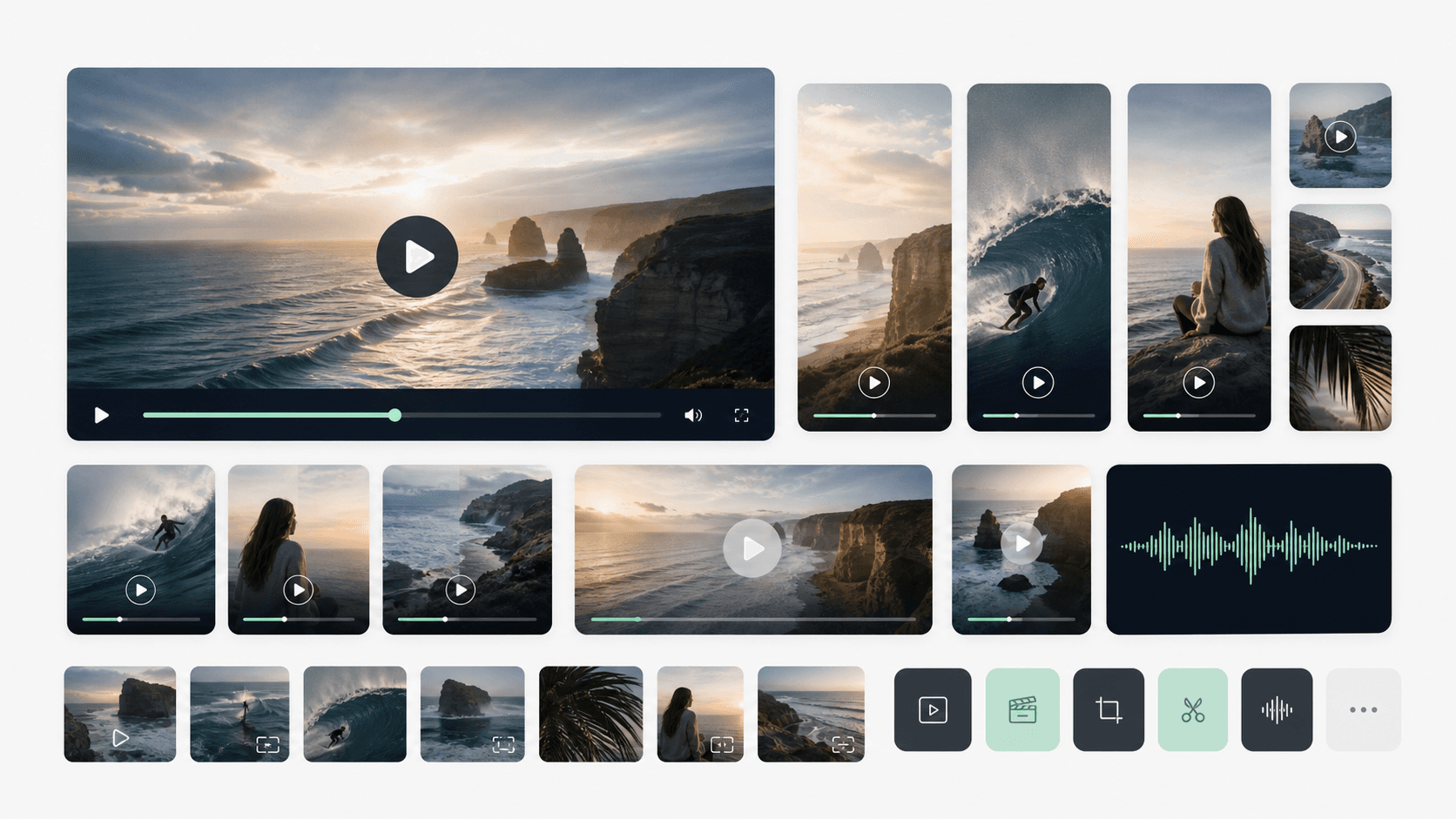Viewport: 1456px width, 819px height.
Task: Play the tall card of woman sitting on rock
Action: 1199,382
